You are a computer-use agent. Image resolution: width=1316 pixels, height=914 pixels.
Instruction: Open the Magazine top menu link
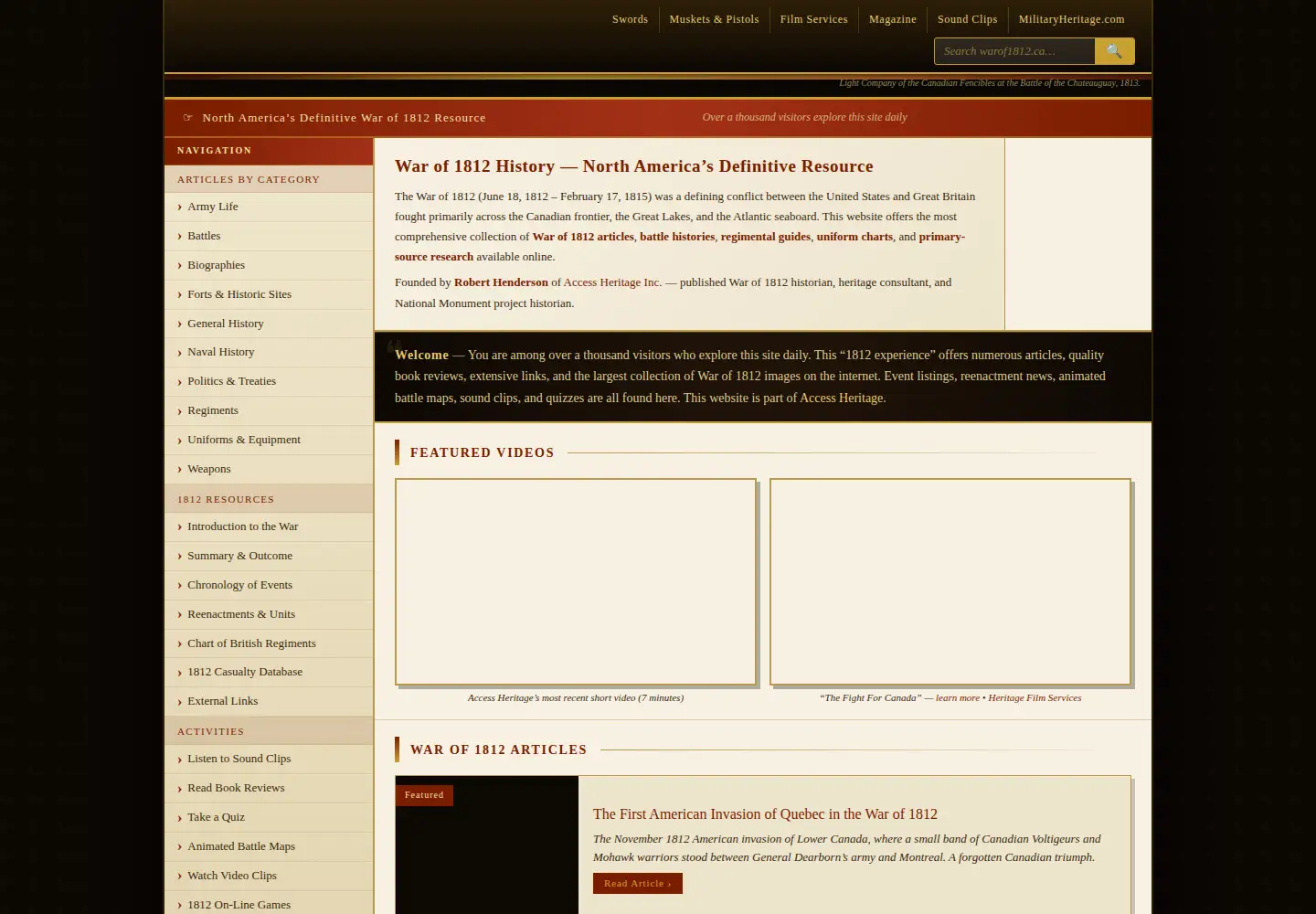tap(892, 19)
